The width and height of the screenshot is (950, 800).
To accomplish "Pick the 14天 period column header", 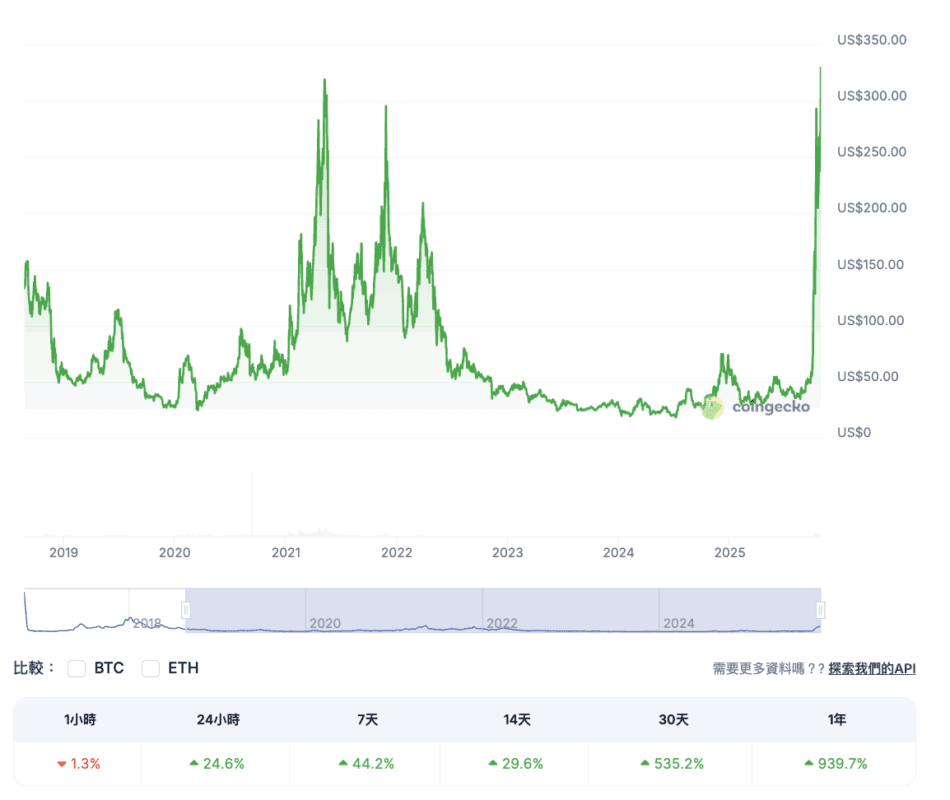I will tap(514, 719).
